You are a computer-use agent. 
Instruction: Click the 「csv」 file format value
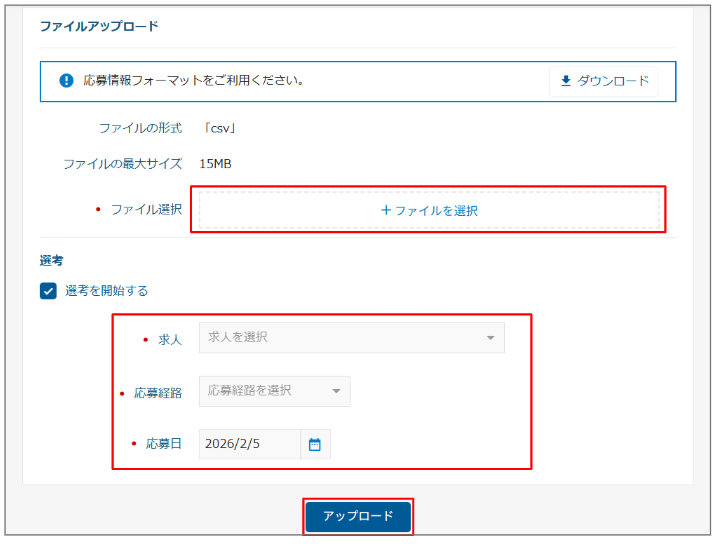[219, 128]
